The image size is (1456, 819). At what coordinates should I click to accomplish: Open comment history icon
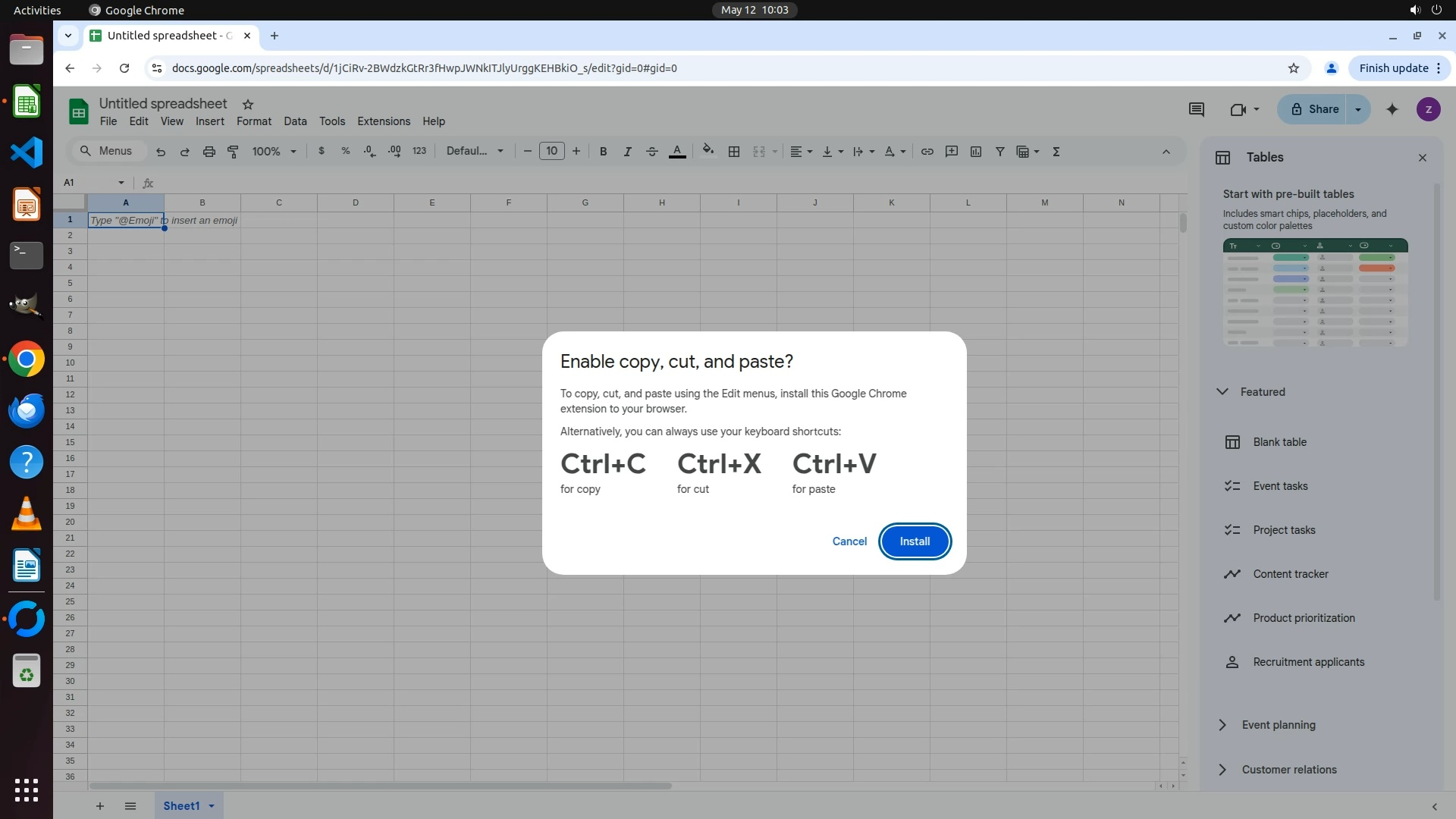[1196, 109]
